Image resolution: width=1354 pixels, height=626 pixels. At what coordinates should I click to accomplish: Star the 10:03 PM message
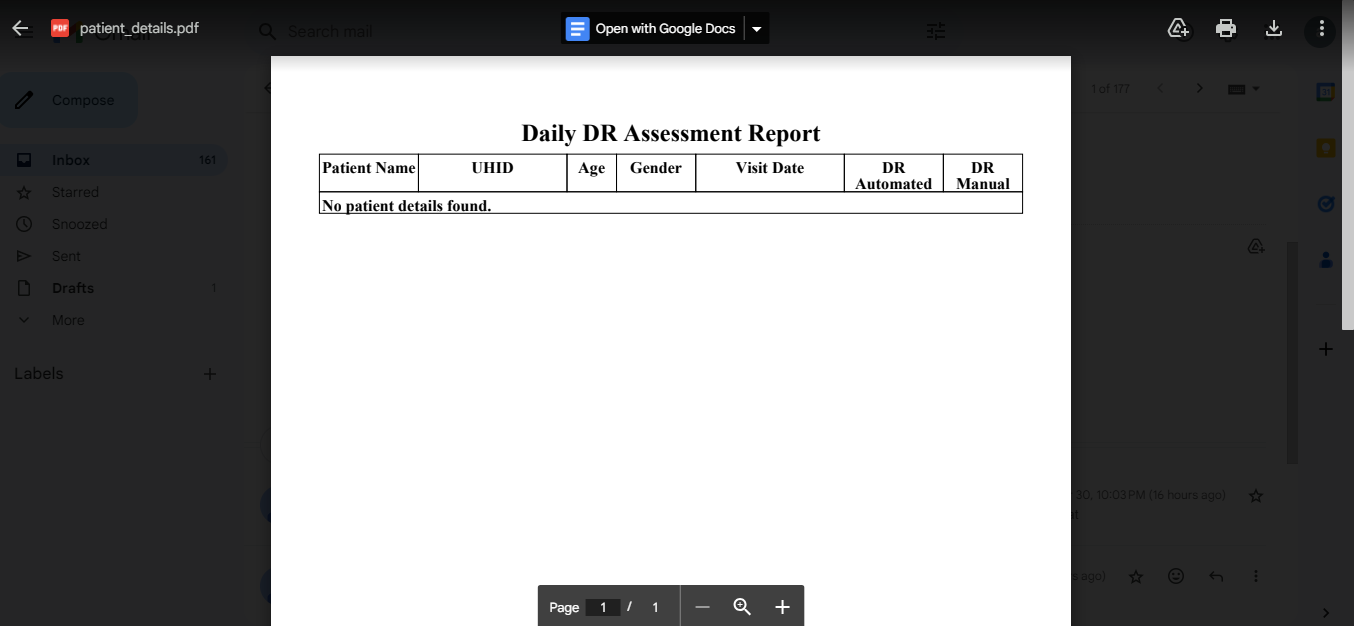click(1256, 496)
